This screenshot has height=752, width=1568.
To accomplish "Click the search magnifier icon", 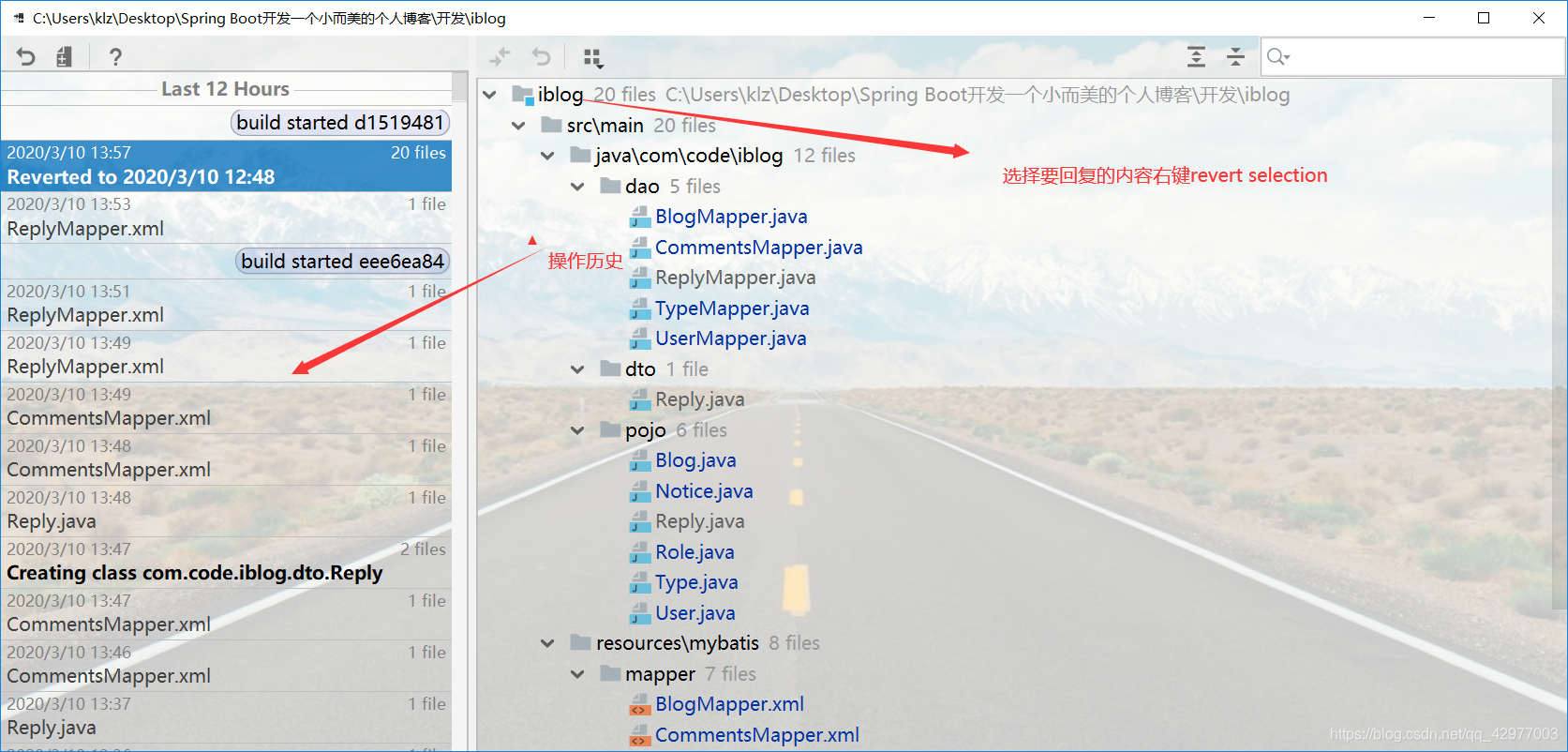I will [1278, 57].
